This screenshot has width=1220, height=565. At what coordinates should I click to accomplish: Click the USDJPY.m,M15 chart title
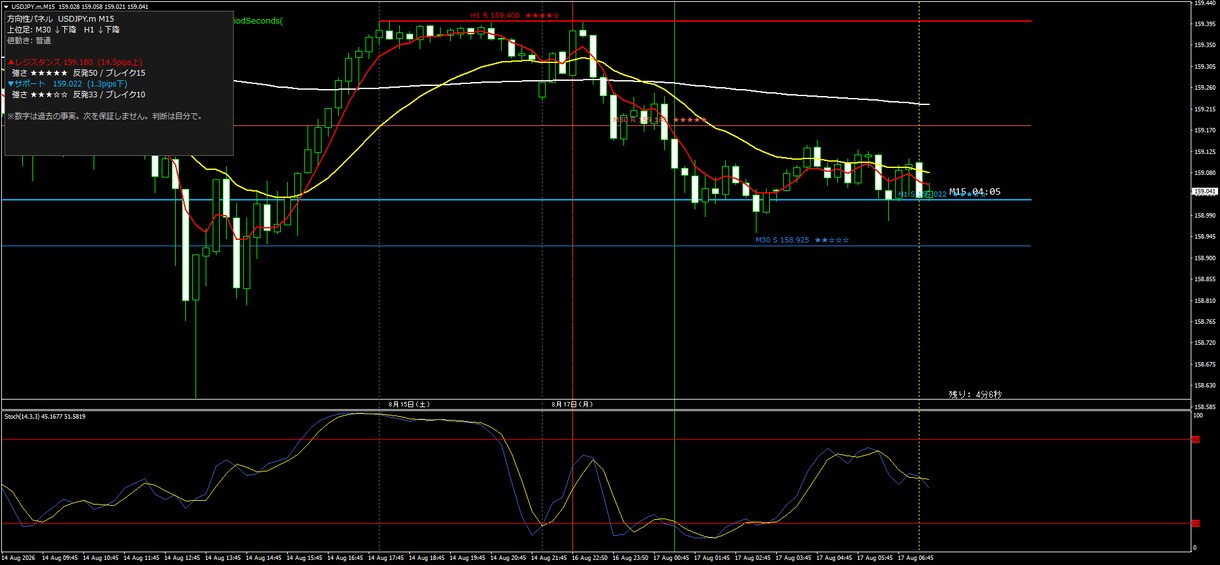(x=34, y=6)
